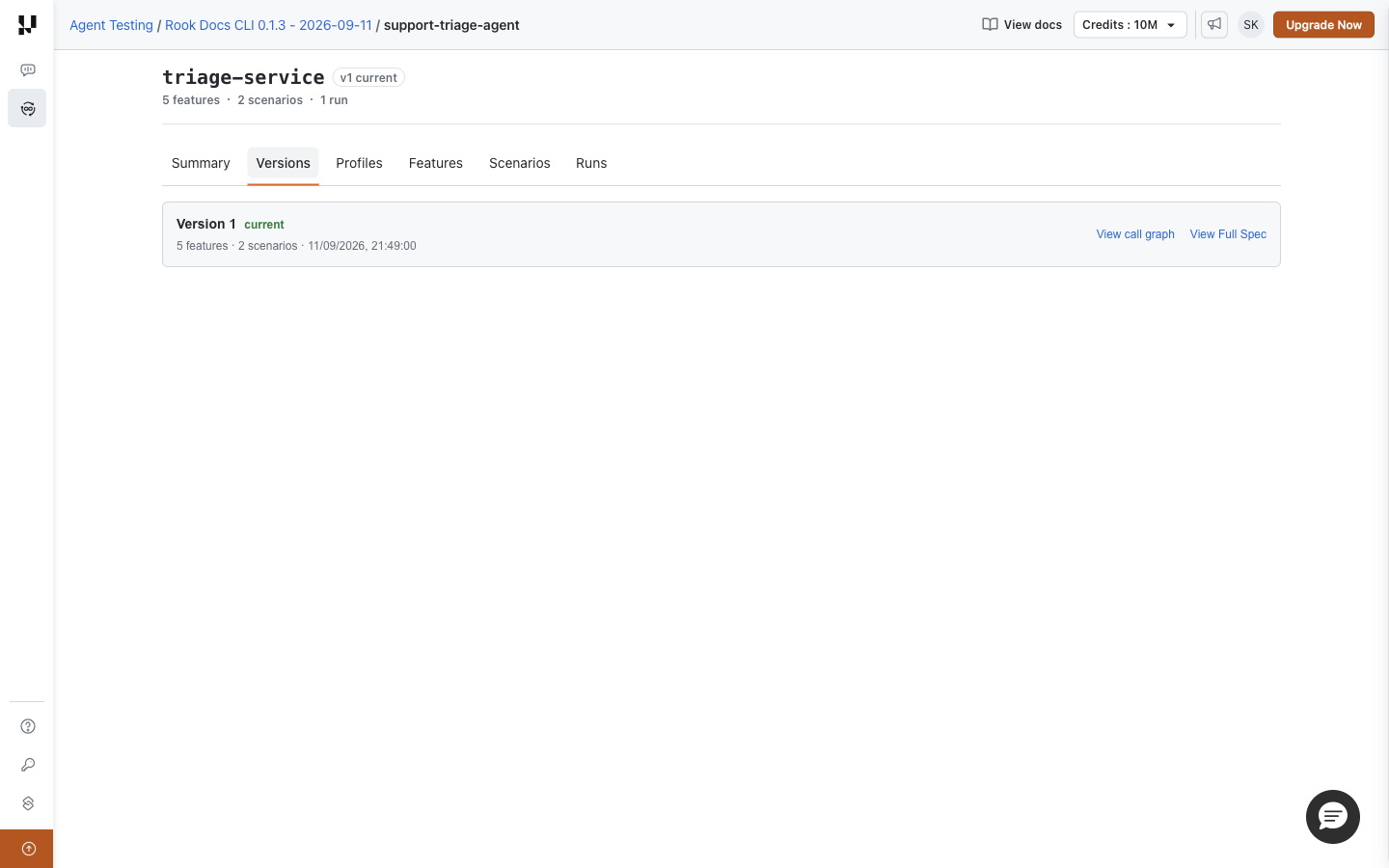The height and width of the screenshot is (868, 1389).
Task: Click the v1 current badge
Action: coord(368,78)
